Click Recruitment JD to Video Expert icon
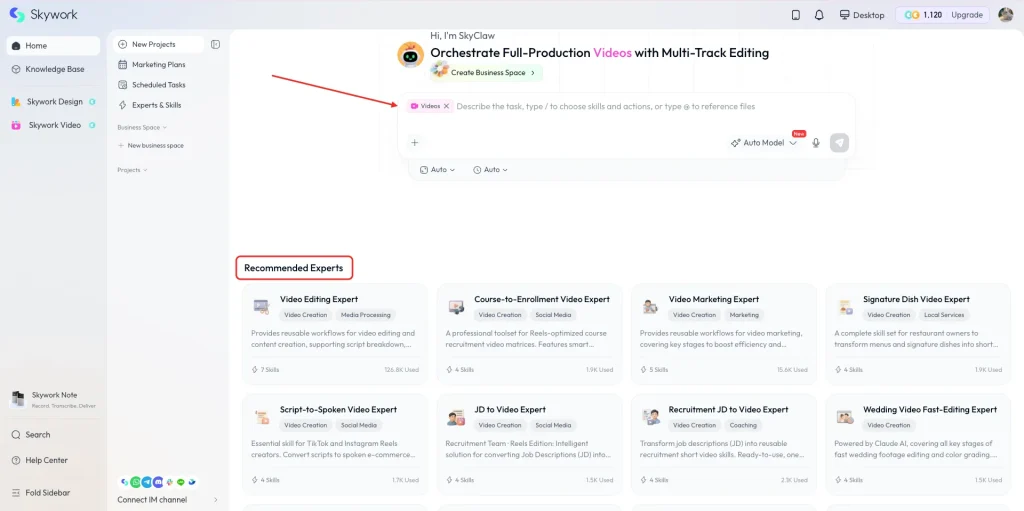This screenshot has width=1024, height=511. (650, 416)
